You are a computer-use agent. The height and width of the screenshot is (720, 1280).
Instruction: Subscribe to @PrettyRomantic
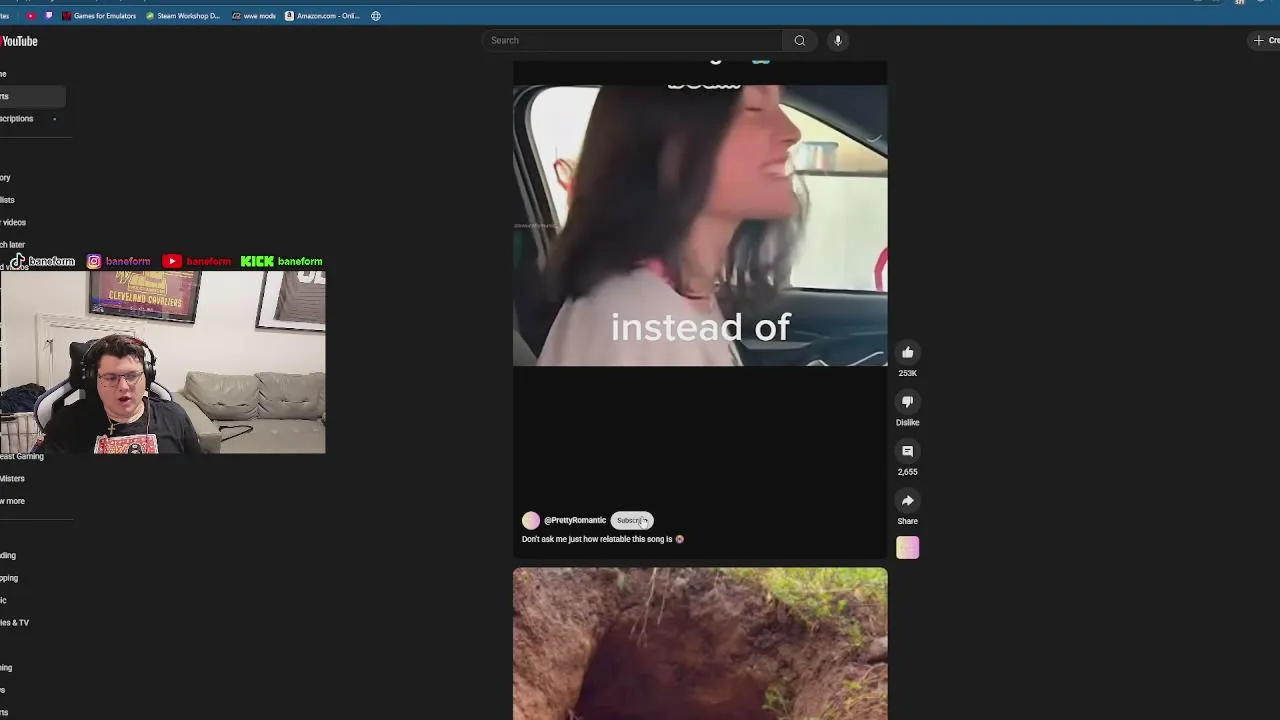tap(632, 520)
